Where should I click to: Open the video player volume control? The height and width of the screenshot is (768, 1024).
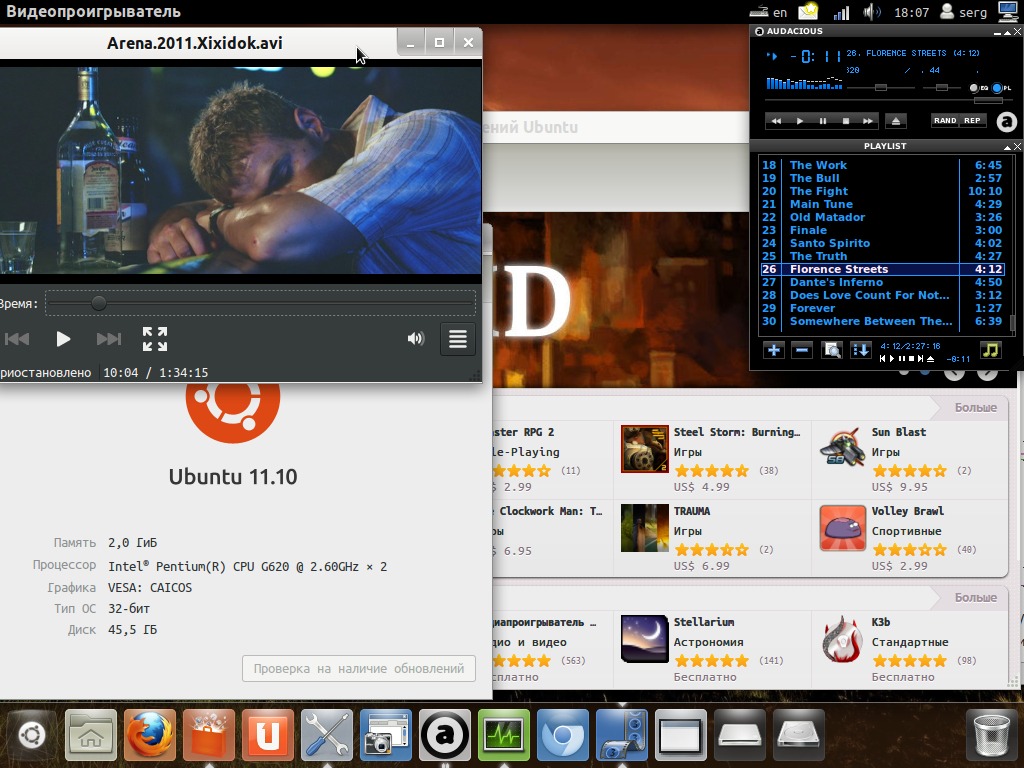(x=415, y=338)
